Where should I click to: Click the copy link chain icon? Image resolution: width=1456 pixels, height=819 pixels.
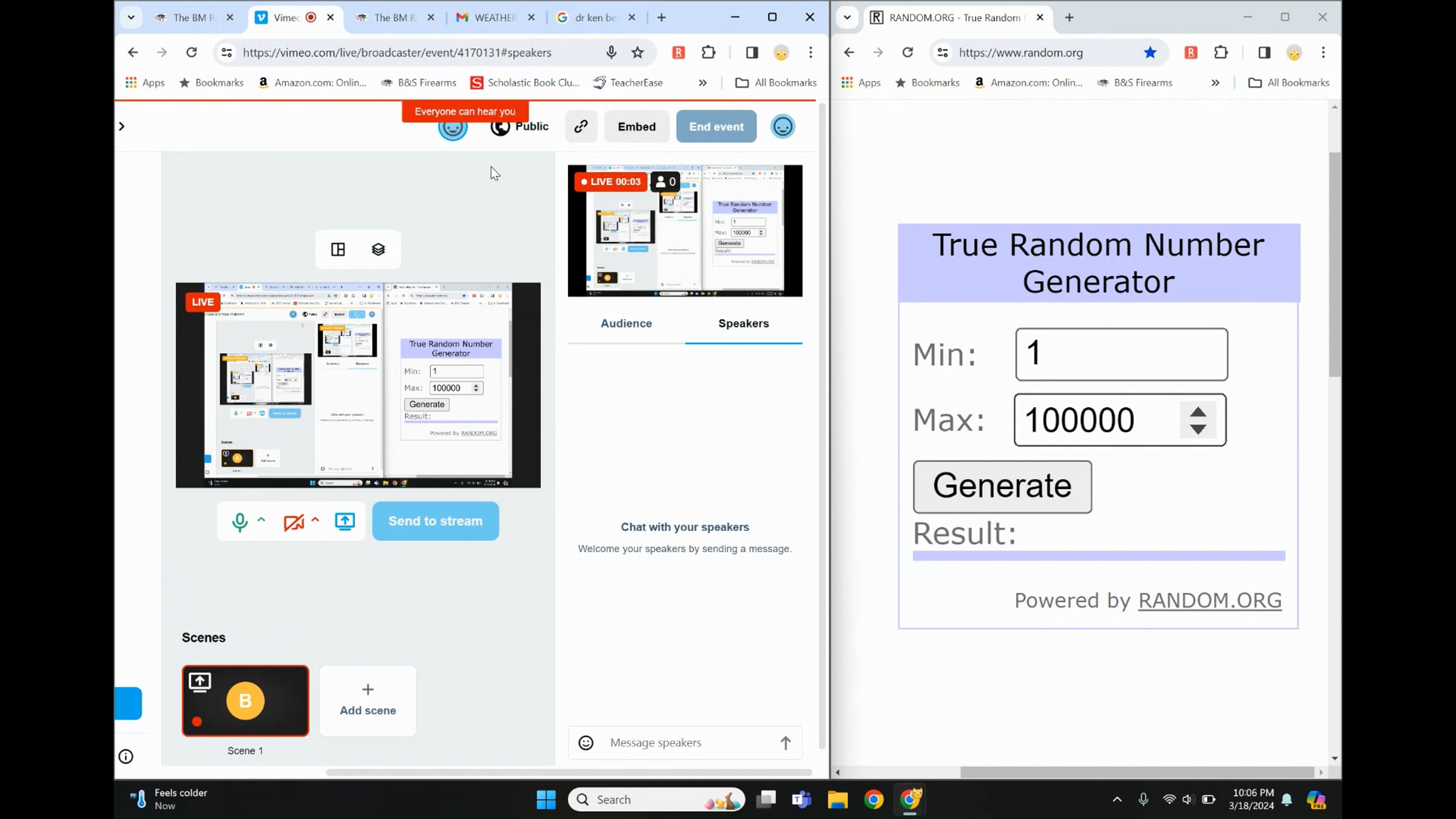click(x=581, y=126)
